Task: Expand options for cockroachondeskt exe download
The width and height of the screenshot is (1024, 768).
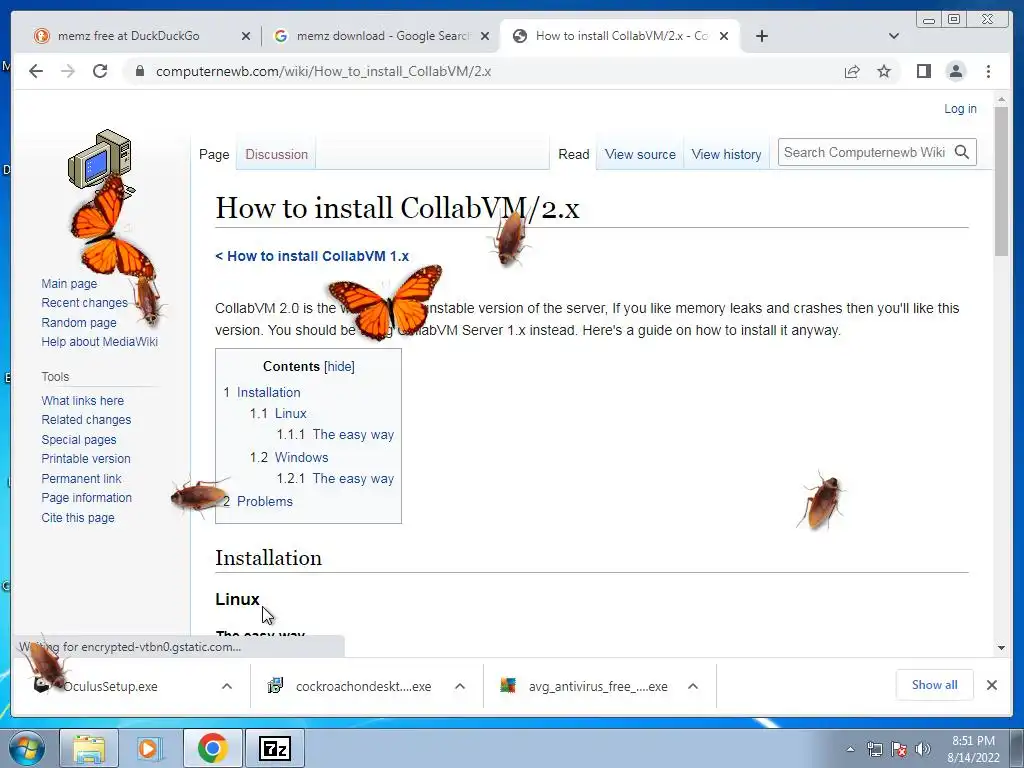Action: tap(460, 686)
